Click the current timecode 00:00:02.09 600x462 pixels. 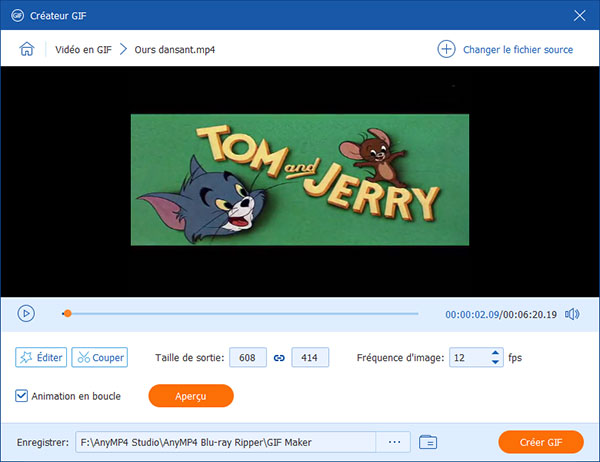tap(472, 315)
